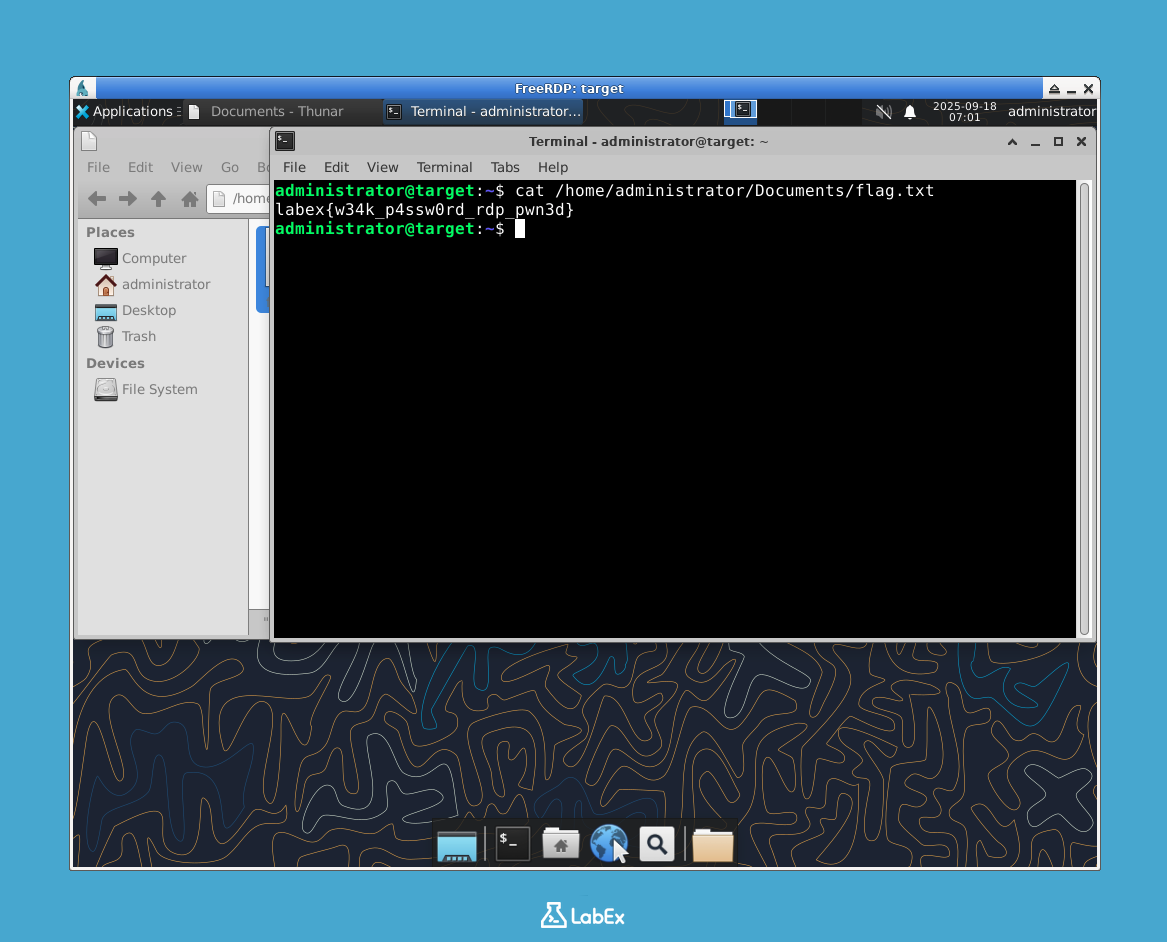1167x942 pixels.
Task: Select File System under Devices
Action: tap(160, 389)
